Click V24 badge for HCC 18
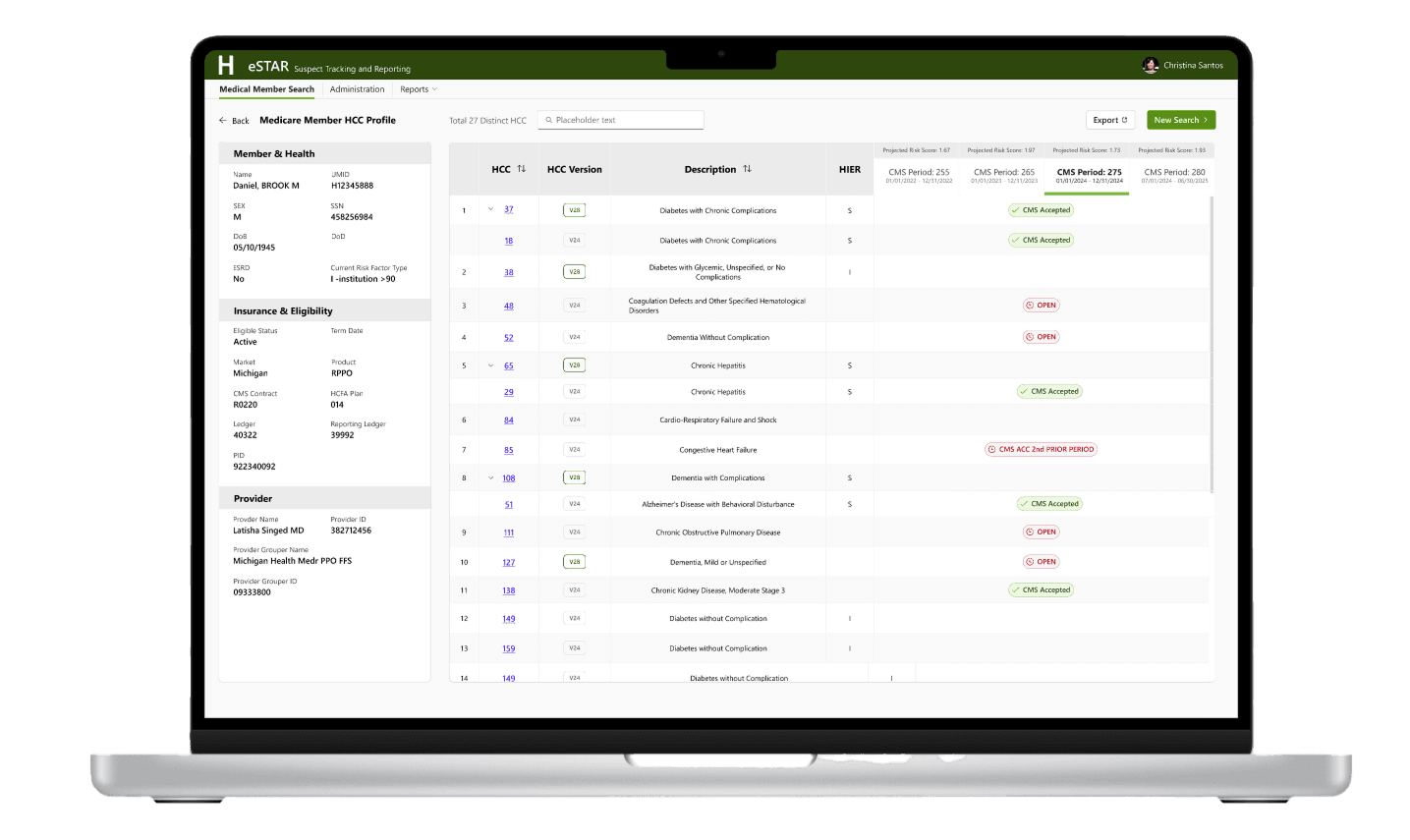The width and height of the screenshot is (1410, 840). (x=575, y=240)
